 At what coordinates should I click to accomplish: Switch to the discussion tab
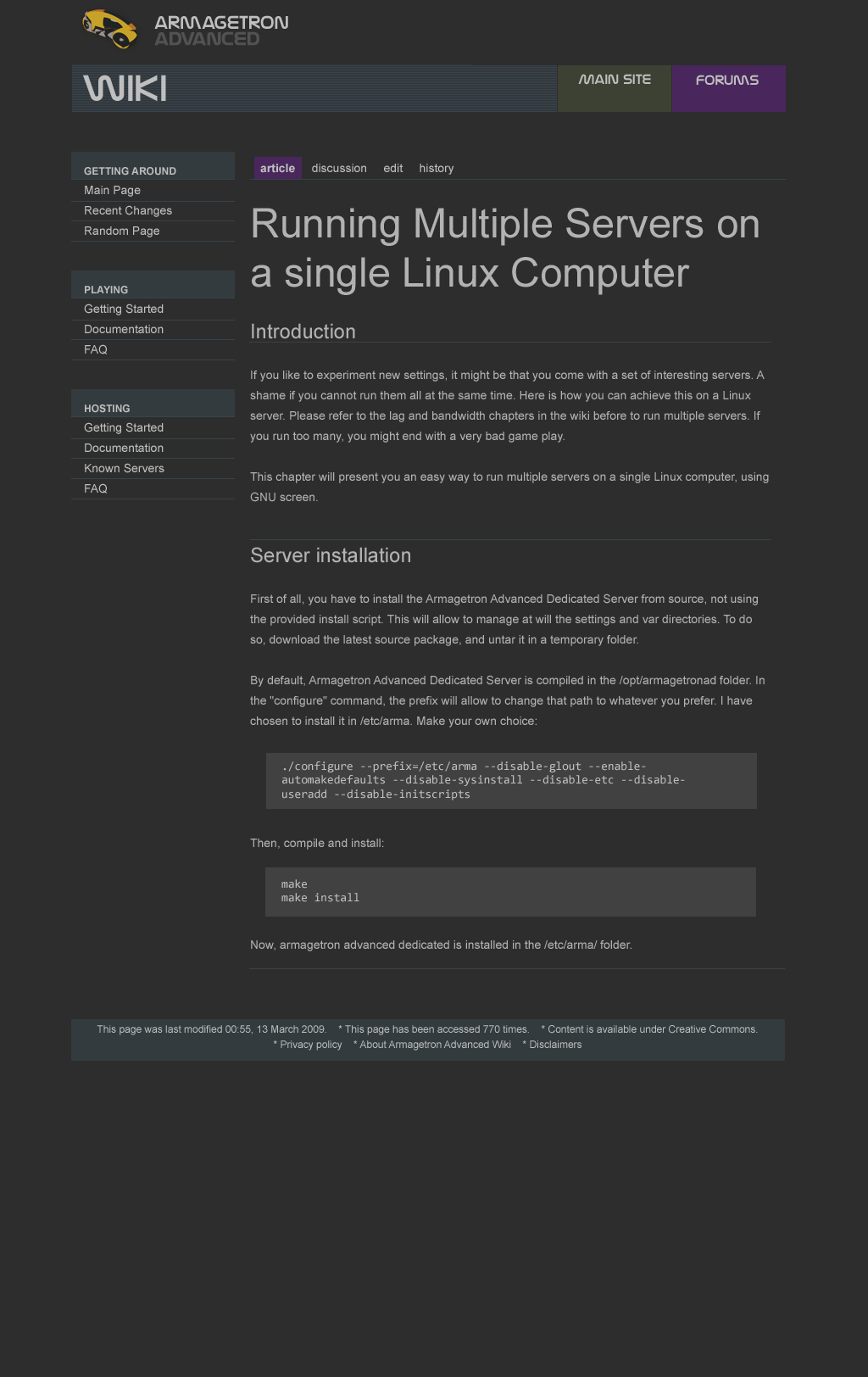tap(339, 169)
